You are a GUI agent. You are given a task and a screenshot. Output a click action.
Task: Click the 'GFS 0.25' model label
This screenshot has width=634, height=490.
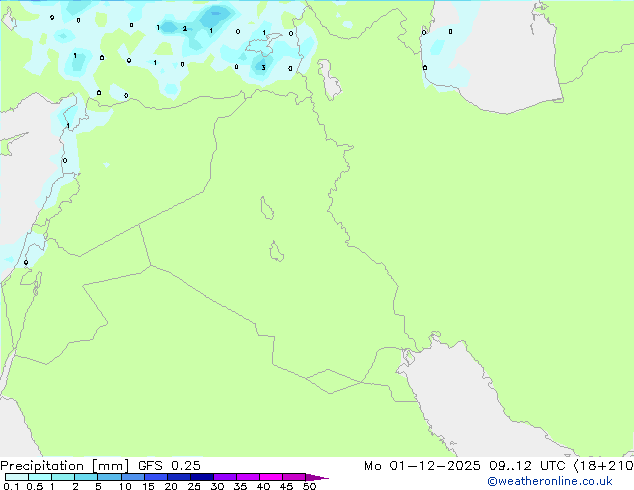pyautogui.click(x=169, y=466)
